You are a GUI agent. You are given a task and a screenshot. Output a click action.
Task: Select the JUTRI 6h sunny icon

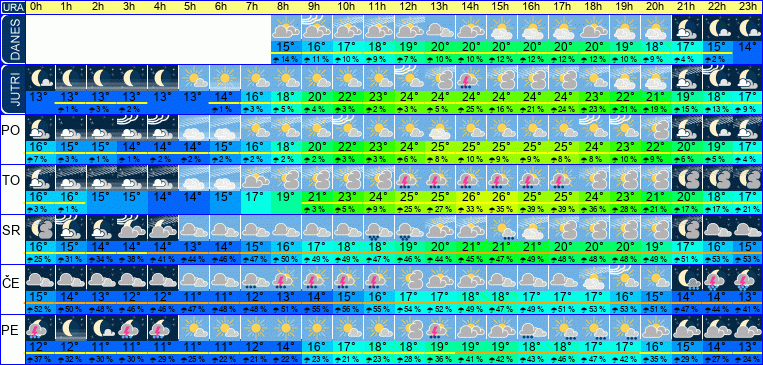coord(224,78)
